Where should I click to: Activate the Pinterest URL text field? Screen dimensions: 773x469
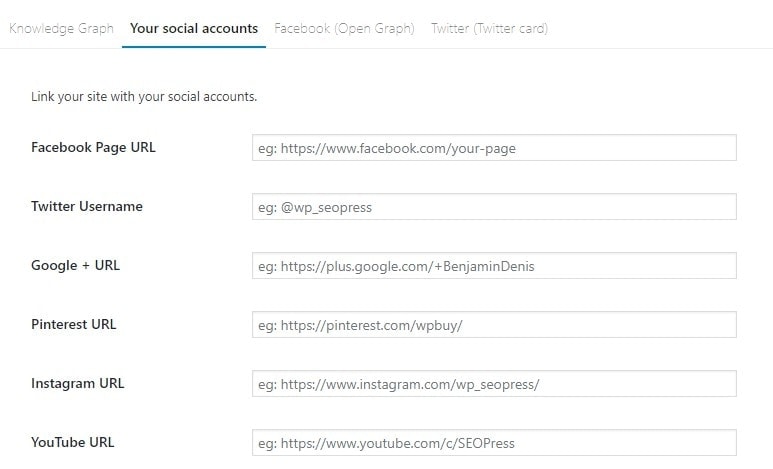[494, 325]
